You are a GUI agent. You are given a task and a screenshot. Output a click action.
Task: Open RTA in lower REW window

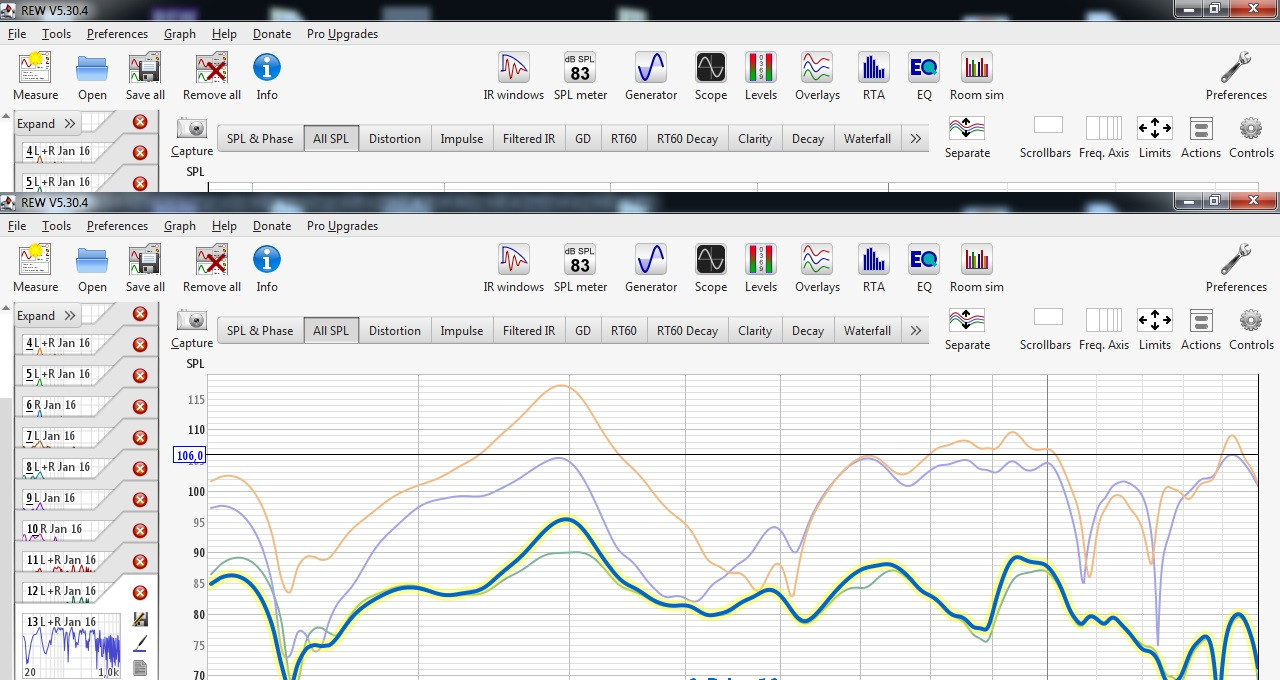tap(874, 260)
